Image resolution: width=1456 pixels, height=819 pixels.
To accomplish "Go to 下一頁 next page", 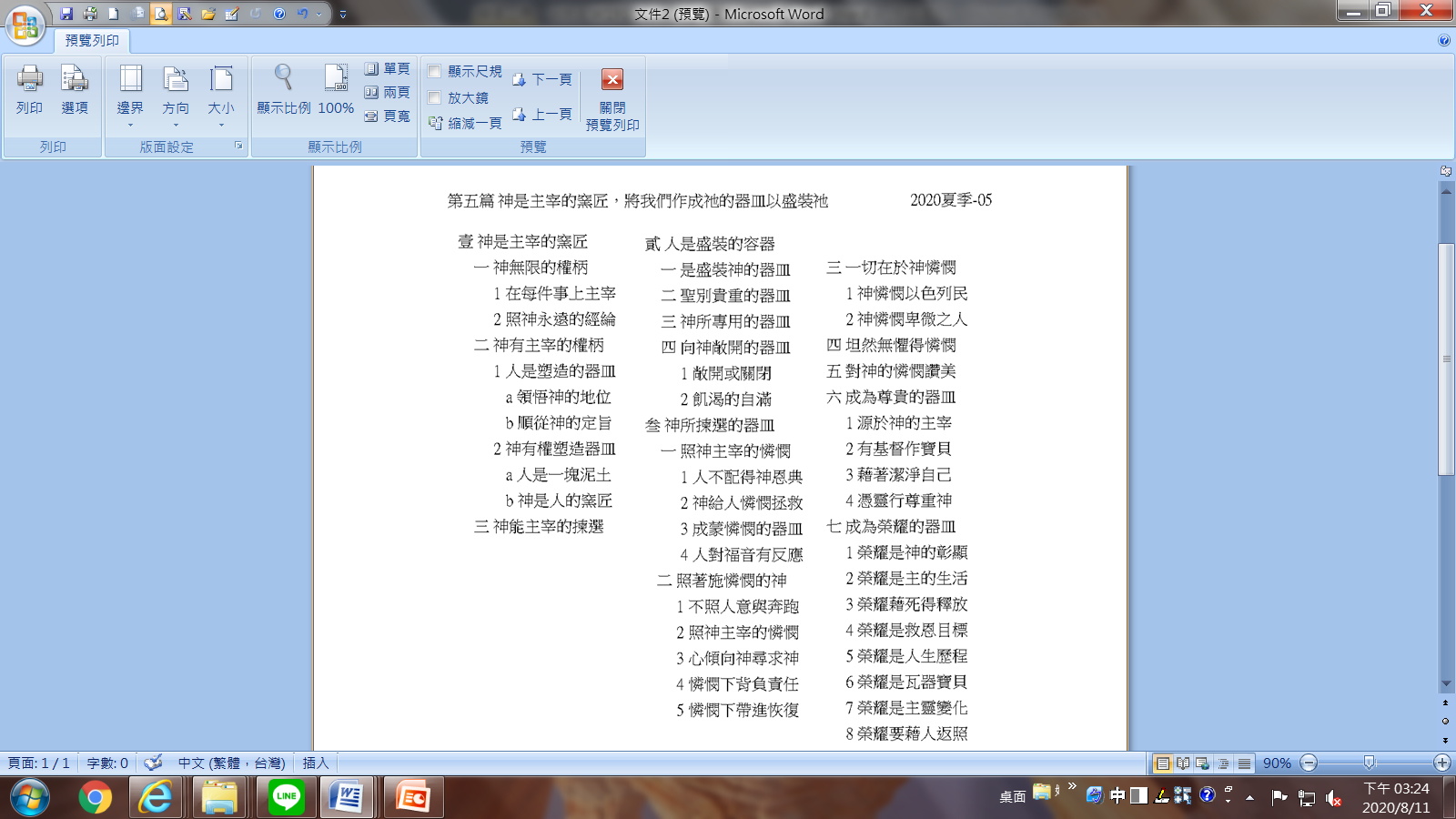I will click(542, 80).
